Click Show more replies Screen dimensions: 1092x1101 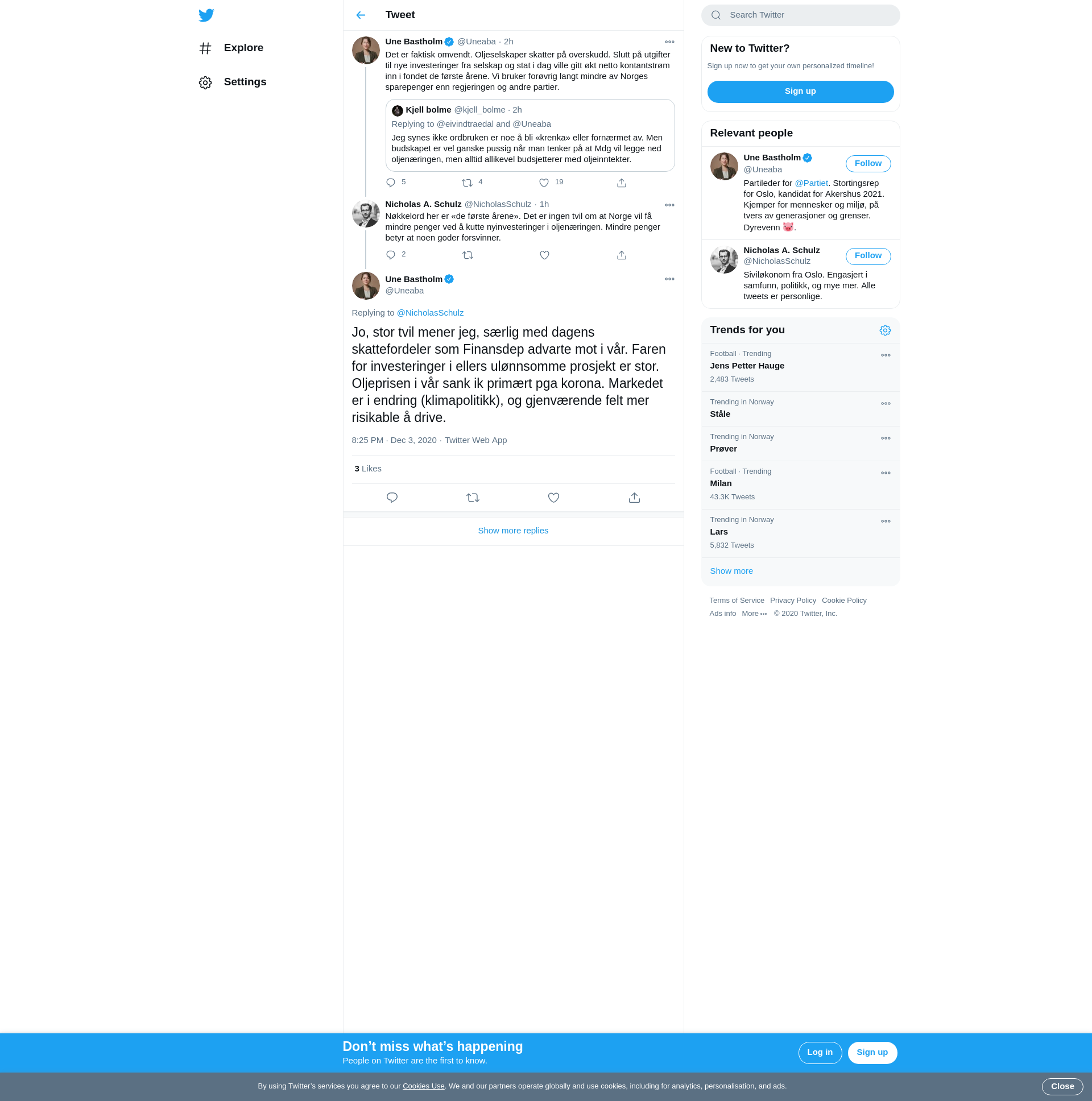(513, 531)
